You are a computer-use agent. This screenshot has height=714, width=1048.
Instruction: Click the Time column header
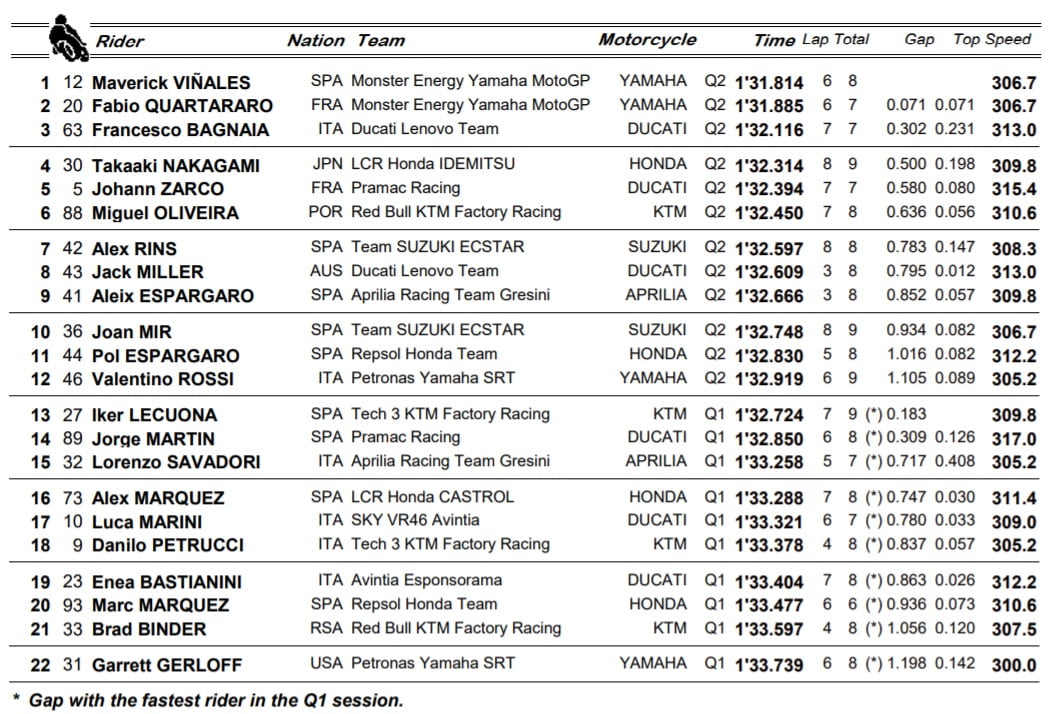[773, 41]
